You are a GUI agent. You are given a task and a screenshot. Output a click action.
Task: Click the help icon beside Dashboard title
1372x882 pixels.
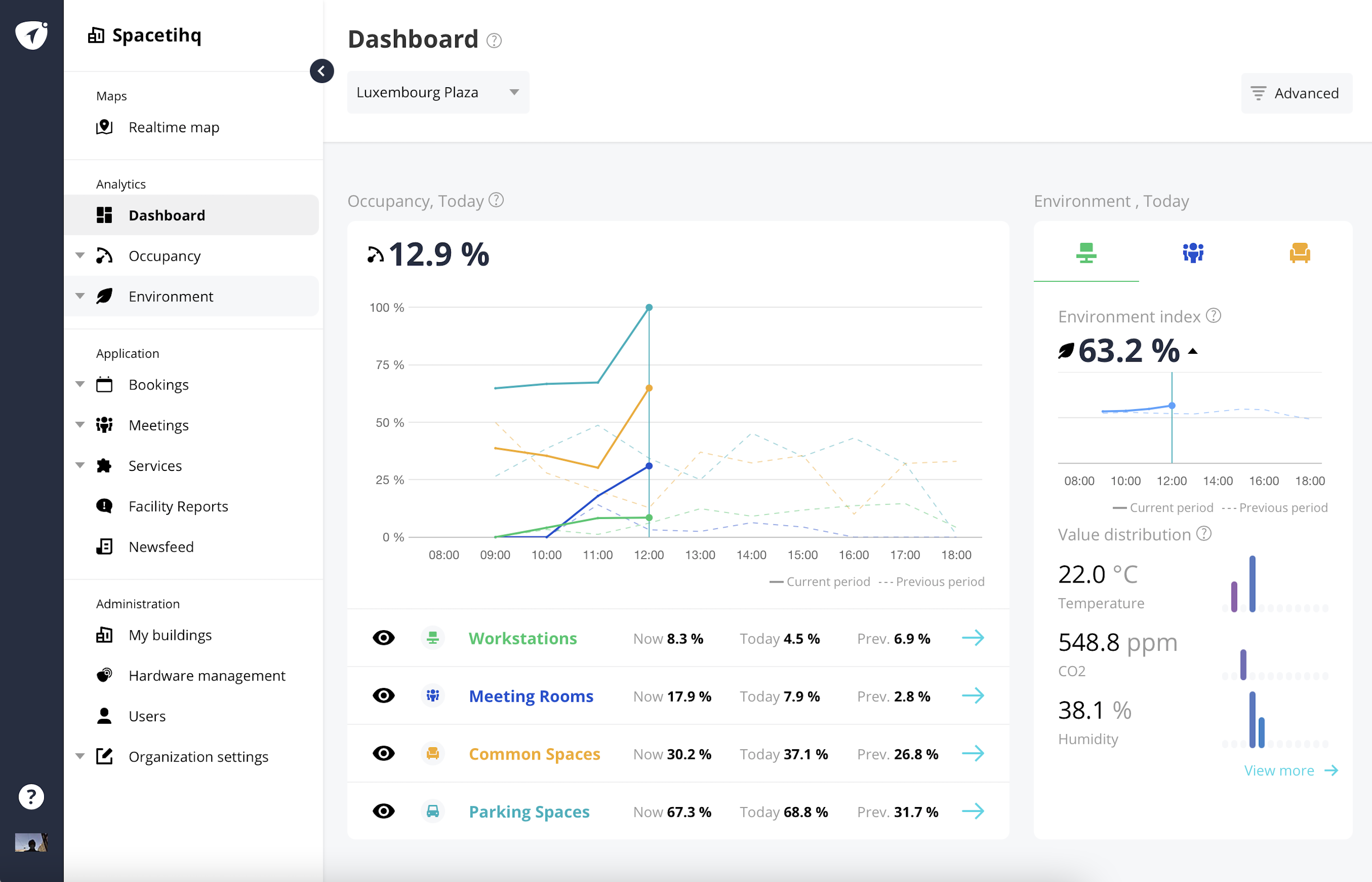[494, 41]
